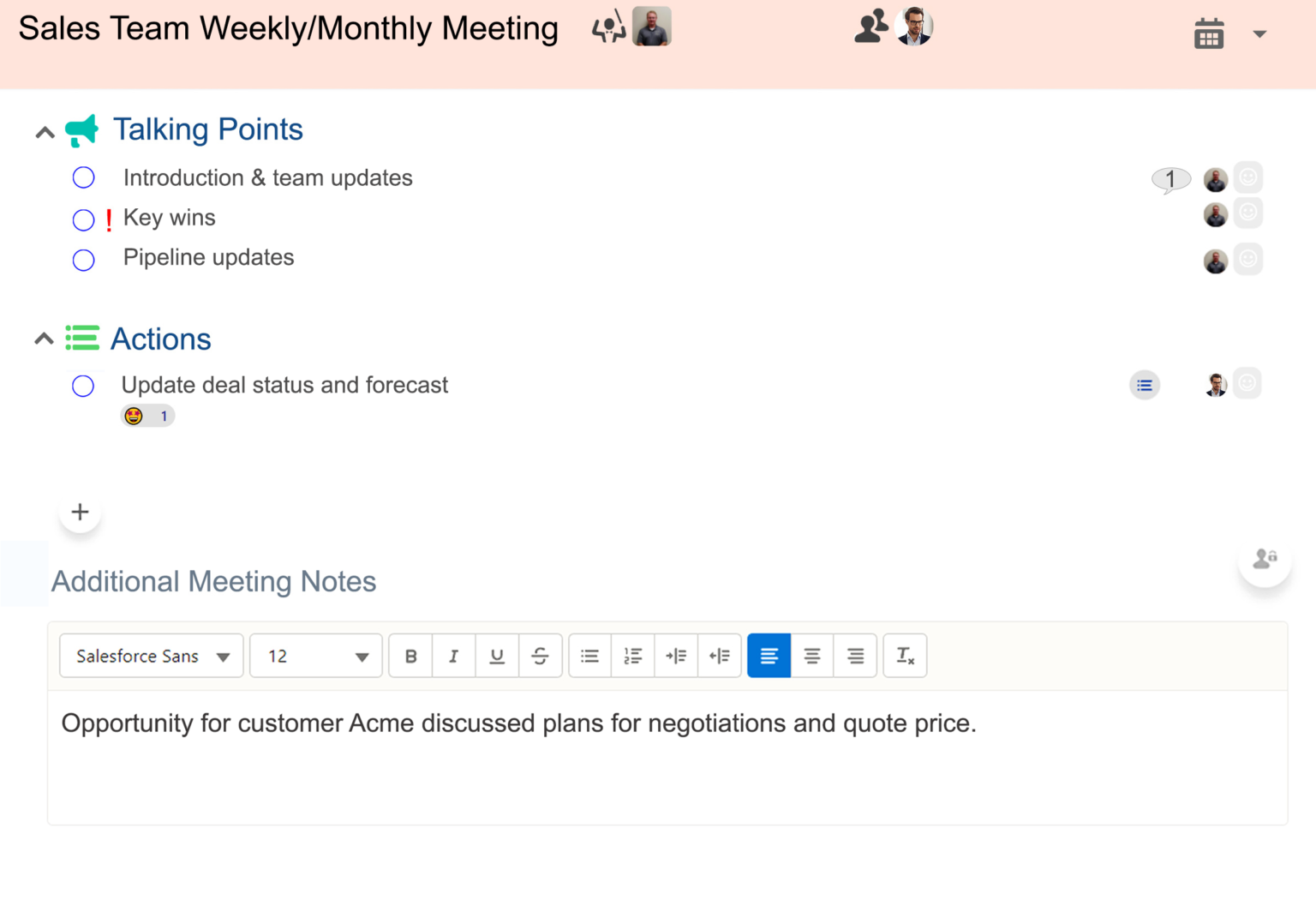The image size is (1316, 900).
Task: Click the Actions list icon next to heading
Action: [x=82, y=338]
